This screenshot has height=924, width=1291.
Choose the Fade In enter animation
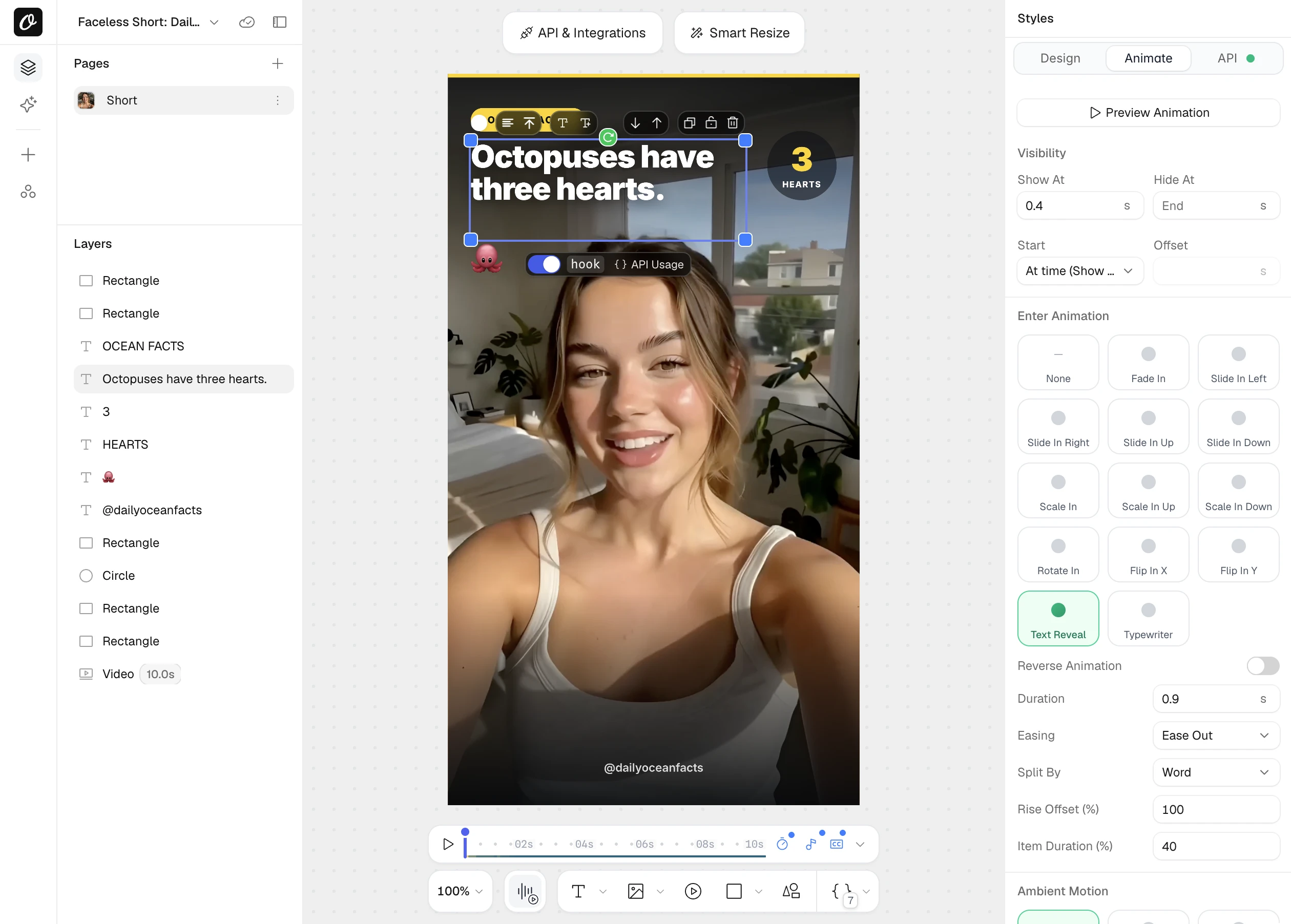coord(1148,363)
